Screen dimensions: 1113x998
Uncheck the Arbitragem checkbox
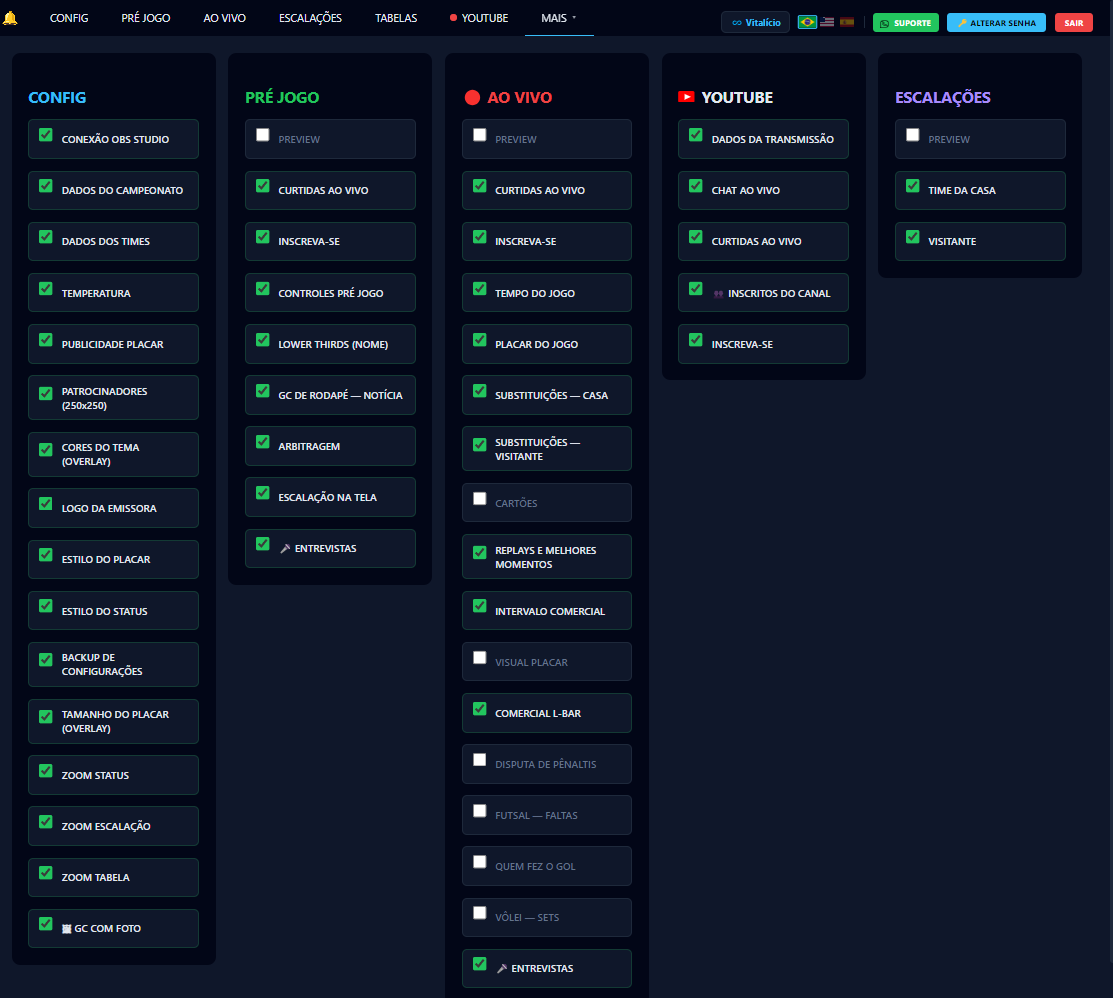[263, 442]
